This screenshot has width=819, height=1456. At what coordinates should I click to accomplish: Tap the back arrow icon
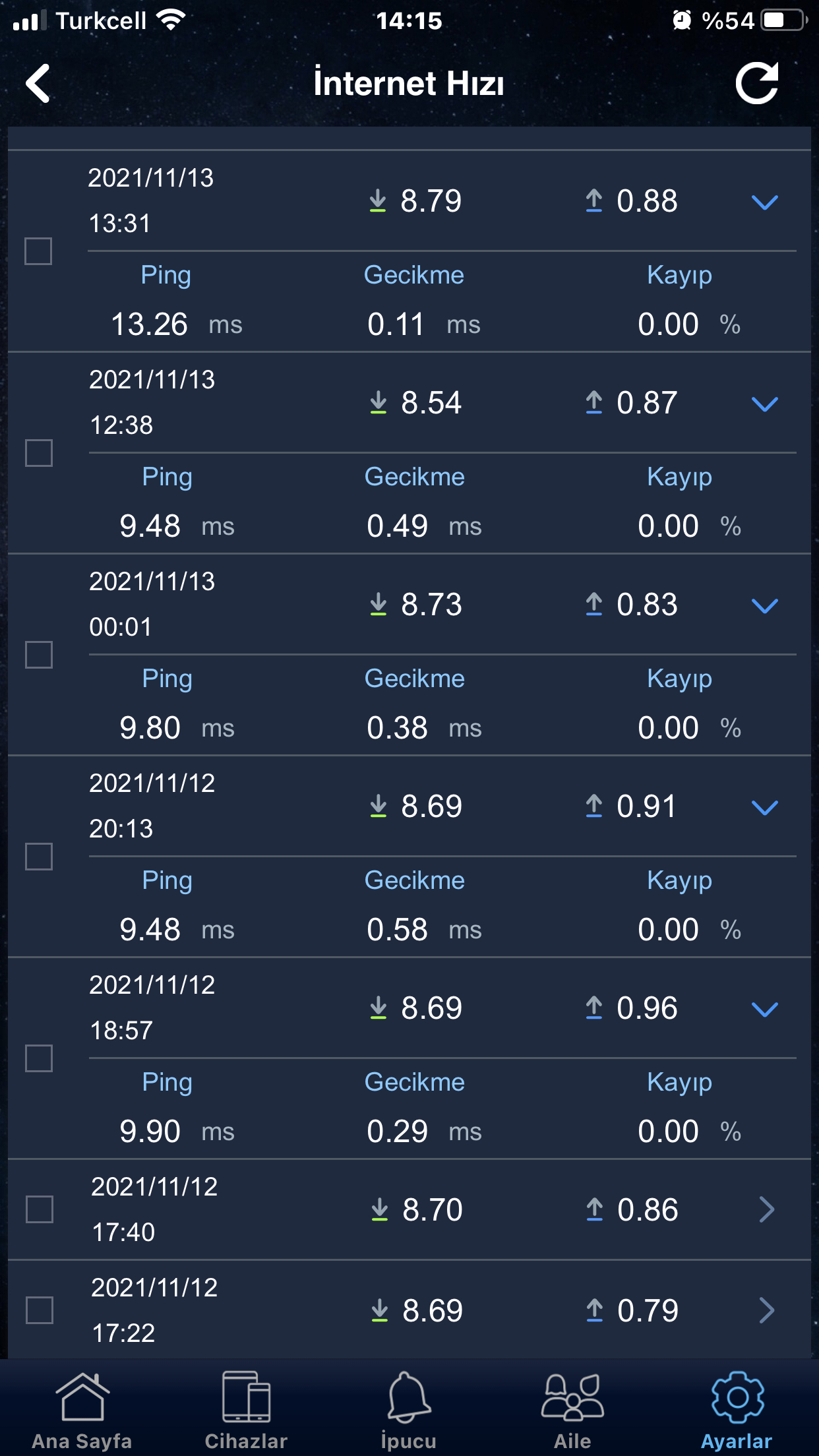[x=38, y=84]
